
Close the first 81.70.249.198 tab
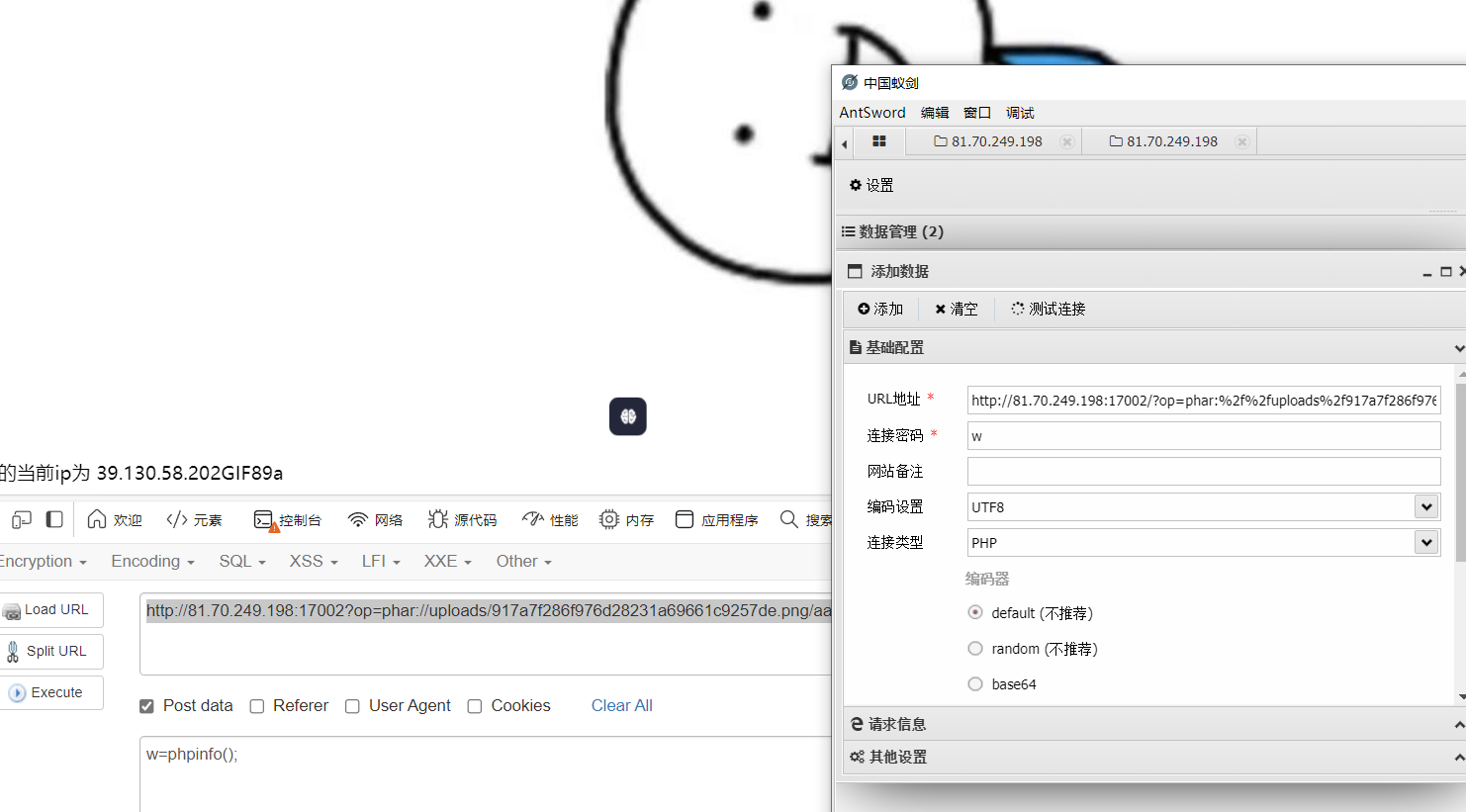[1066, 141]
